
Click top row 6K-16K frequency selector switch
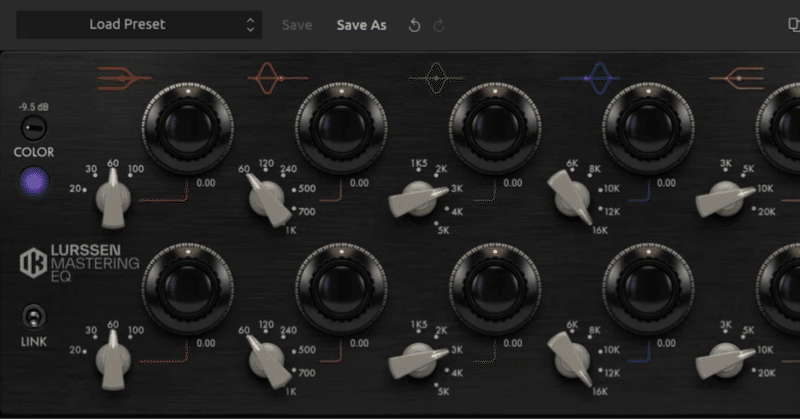(571, 198)
